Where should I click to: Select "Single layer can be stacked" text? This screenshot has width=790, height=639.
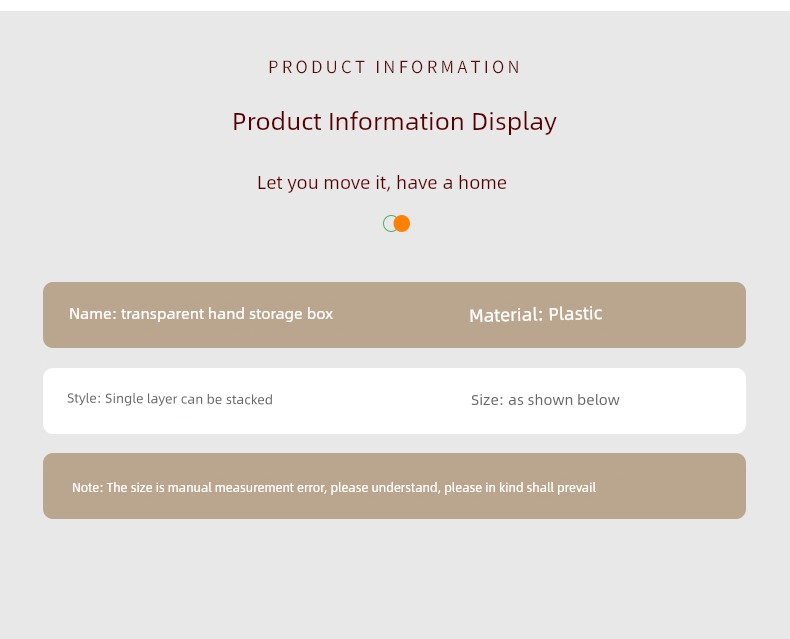[189, 400]
